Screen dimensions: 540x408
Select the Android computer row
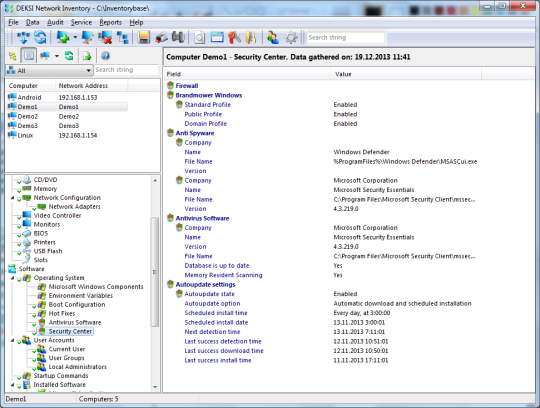point(68,97)
